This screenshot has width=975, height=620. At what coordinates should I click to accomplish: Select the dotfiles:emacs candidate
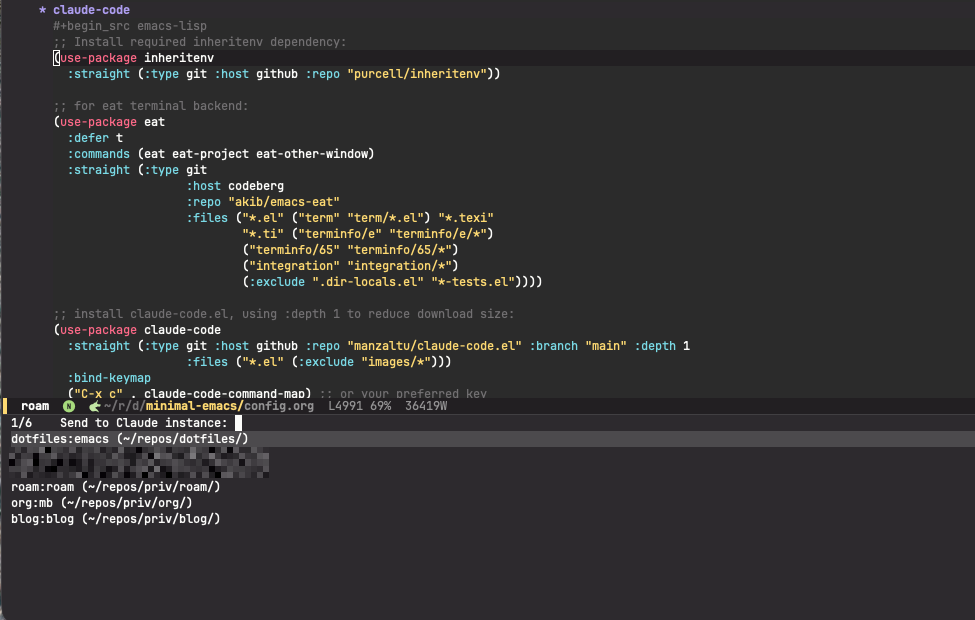(129, 439)
